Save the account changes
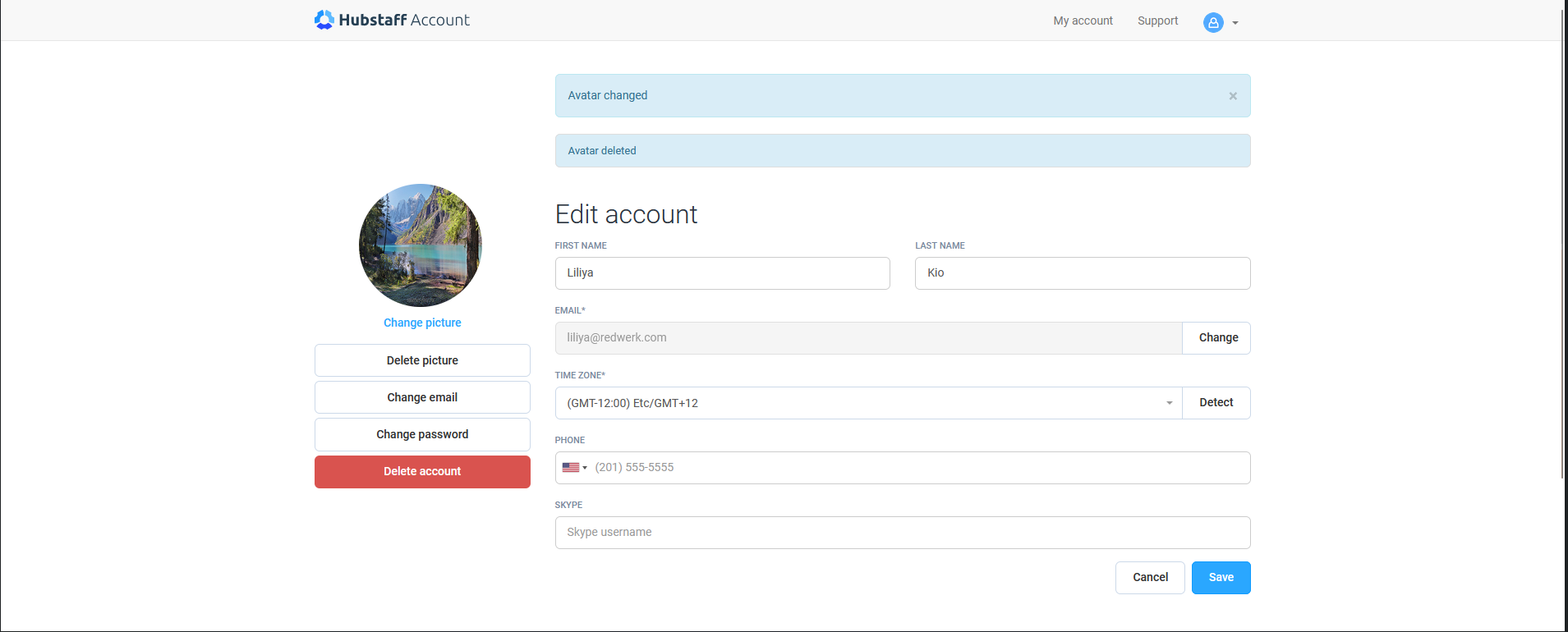The image size is (1568, 632). pyautogui.click(x=1221, y=578)
